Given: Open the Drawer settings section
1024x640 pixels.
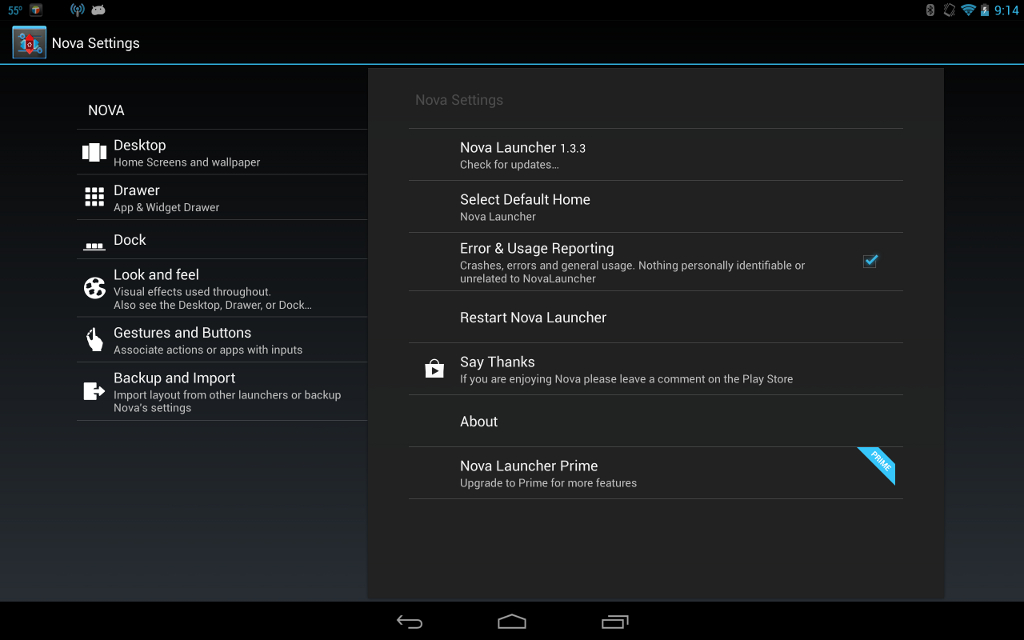Looking at the screenshot, I should click(x=222, y=197).
